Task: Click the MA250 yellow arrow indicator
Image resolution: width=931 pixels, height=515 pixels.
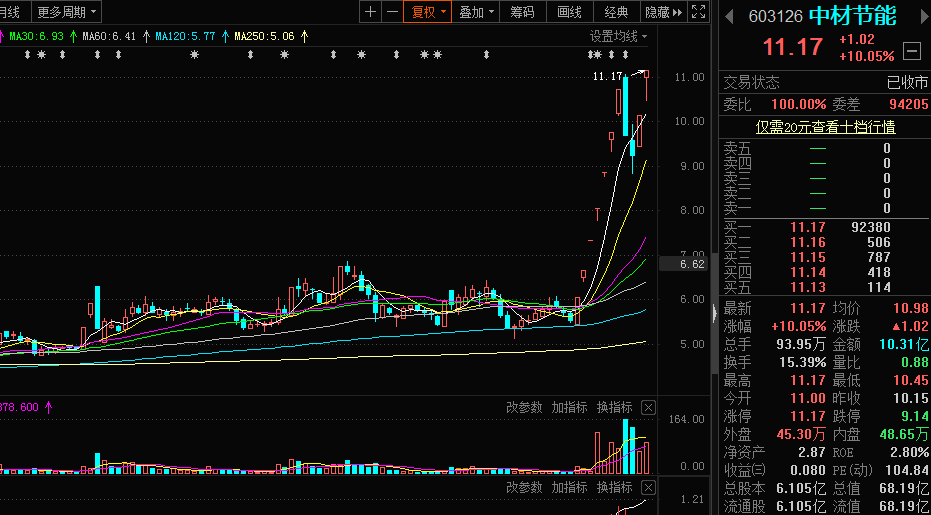Action: pos(304,36)
